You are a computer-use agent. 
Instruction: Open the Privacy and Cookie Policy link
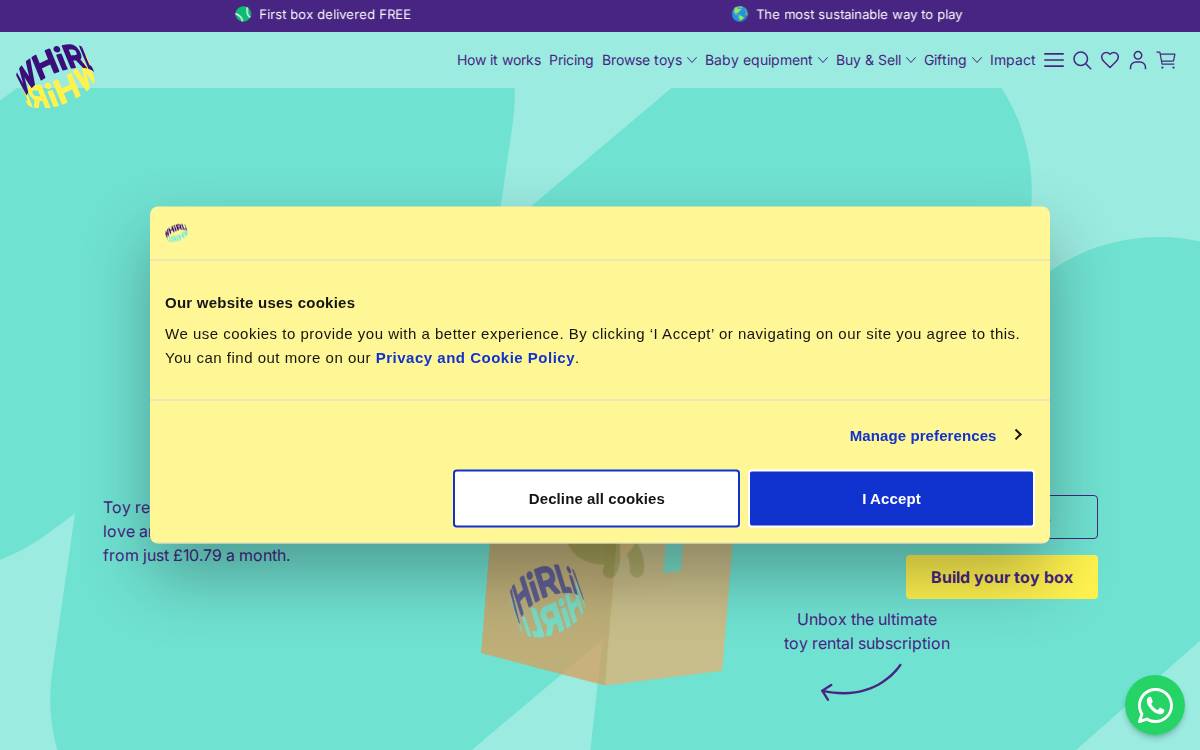(475, 357)
